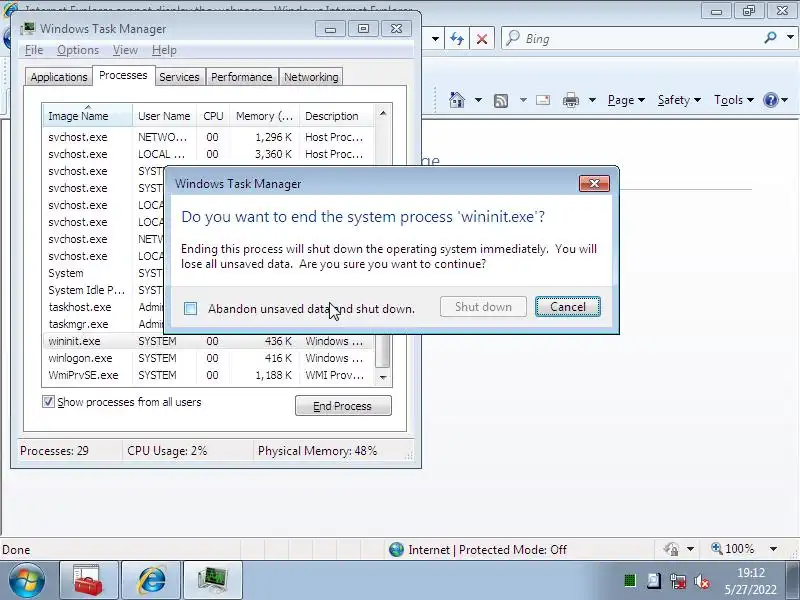Switch to the Performance tab
The image size is (800, 600).
tap(242, 77)
